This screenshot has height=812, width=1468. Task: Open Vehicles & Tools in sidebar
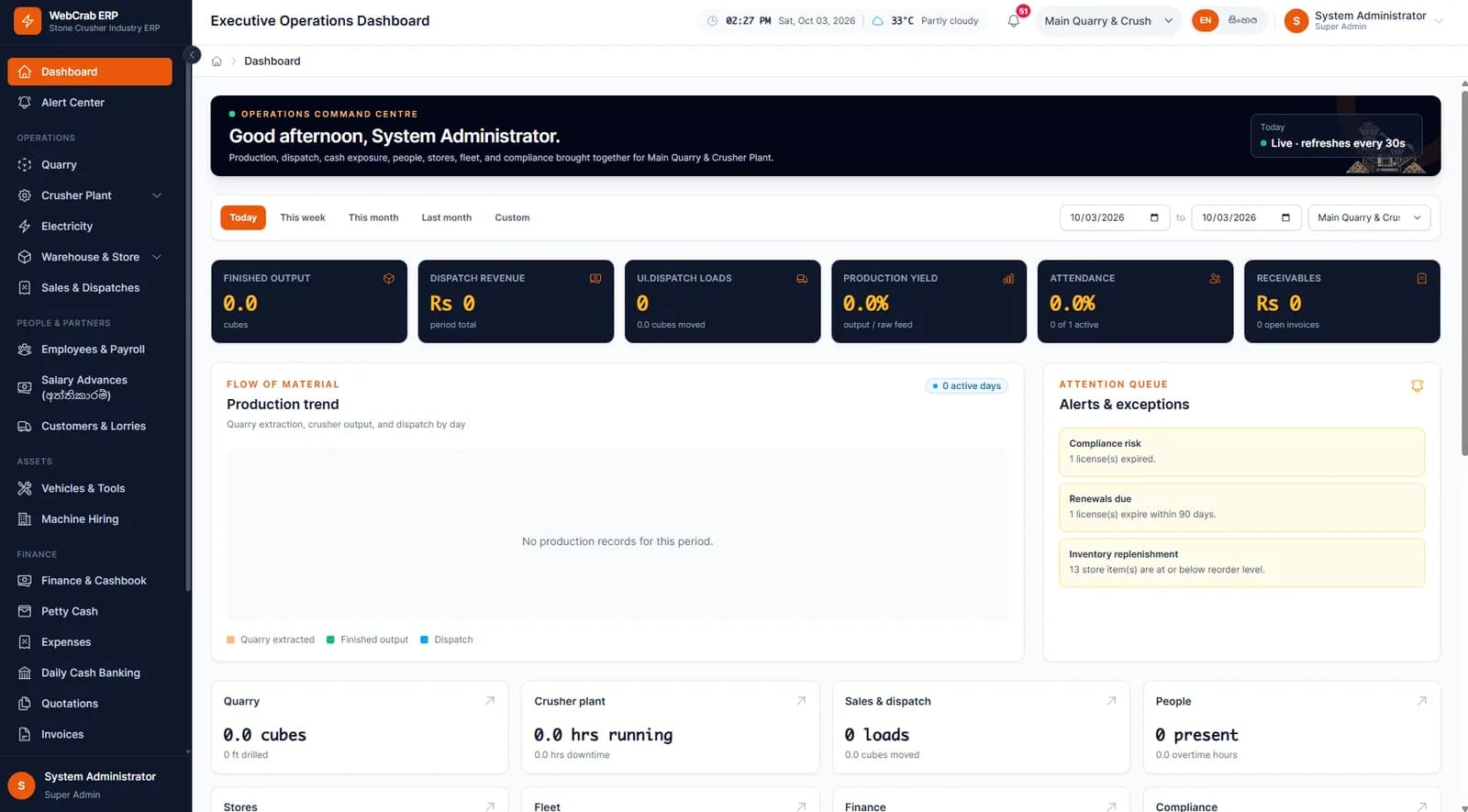pyautogui.click(x=90, y=488)
